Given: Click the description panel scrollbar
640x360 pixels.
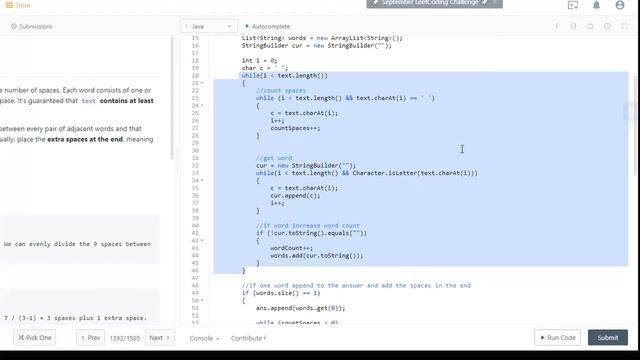Looking at the screenshot, I should point(172,98).
